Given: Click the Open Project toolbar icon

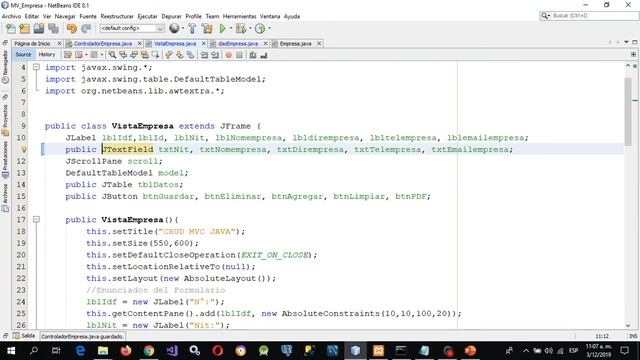Looking at the screenshot, I should tap(39, 29).
